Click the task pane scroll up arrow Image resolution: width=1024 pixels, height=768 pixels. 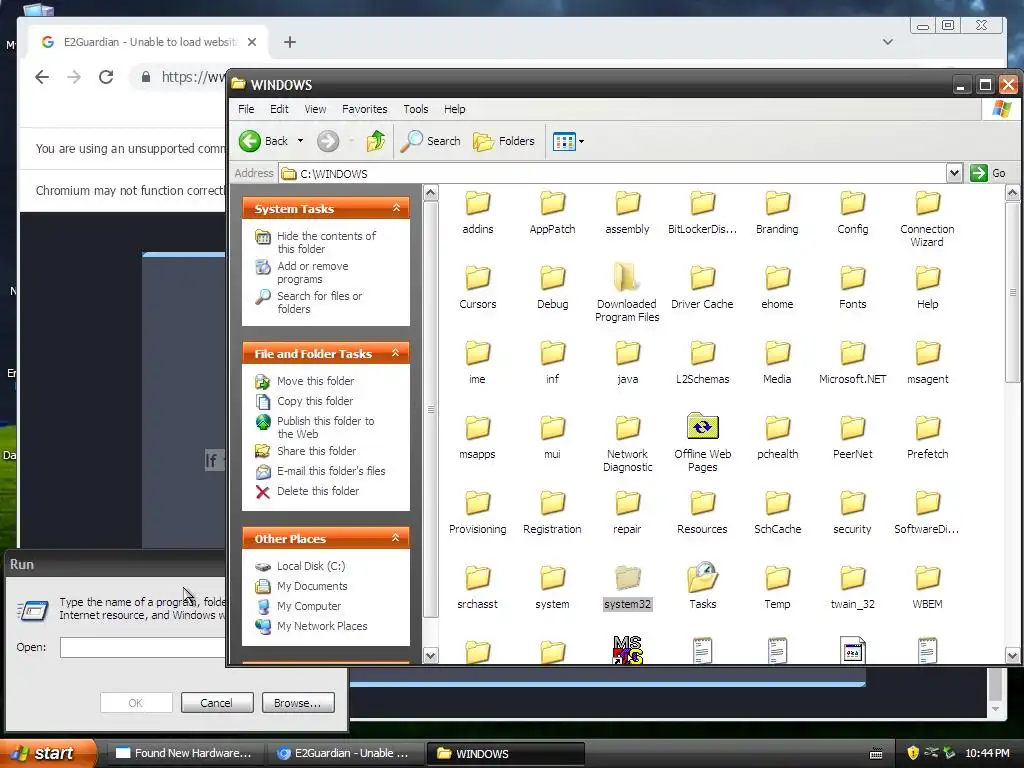[430, 192]
